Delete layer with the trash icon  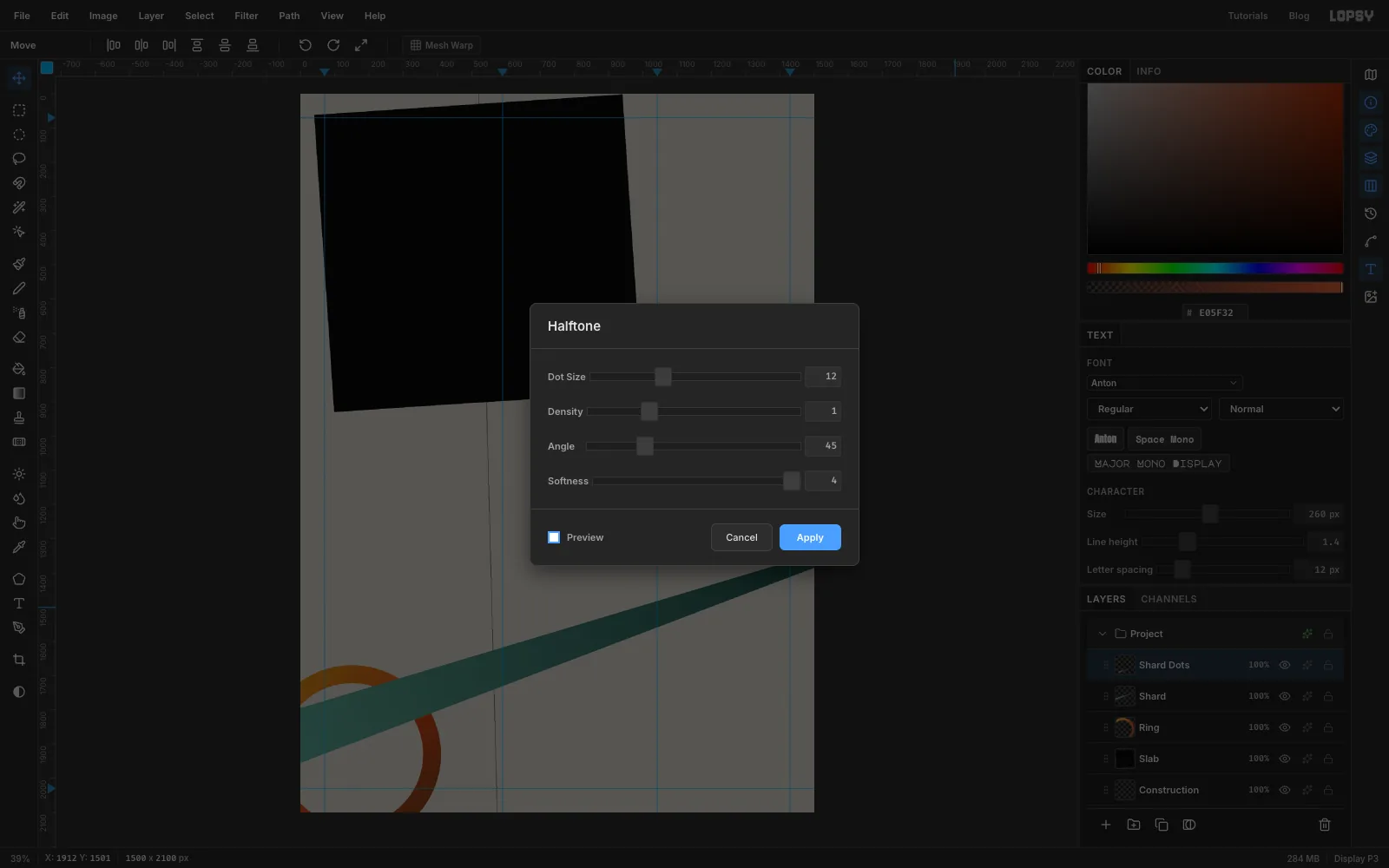pos(1325,825)
